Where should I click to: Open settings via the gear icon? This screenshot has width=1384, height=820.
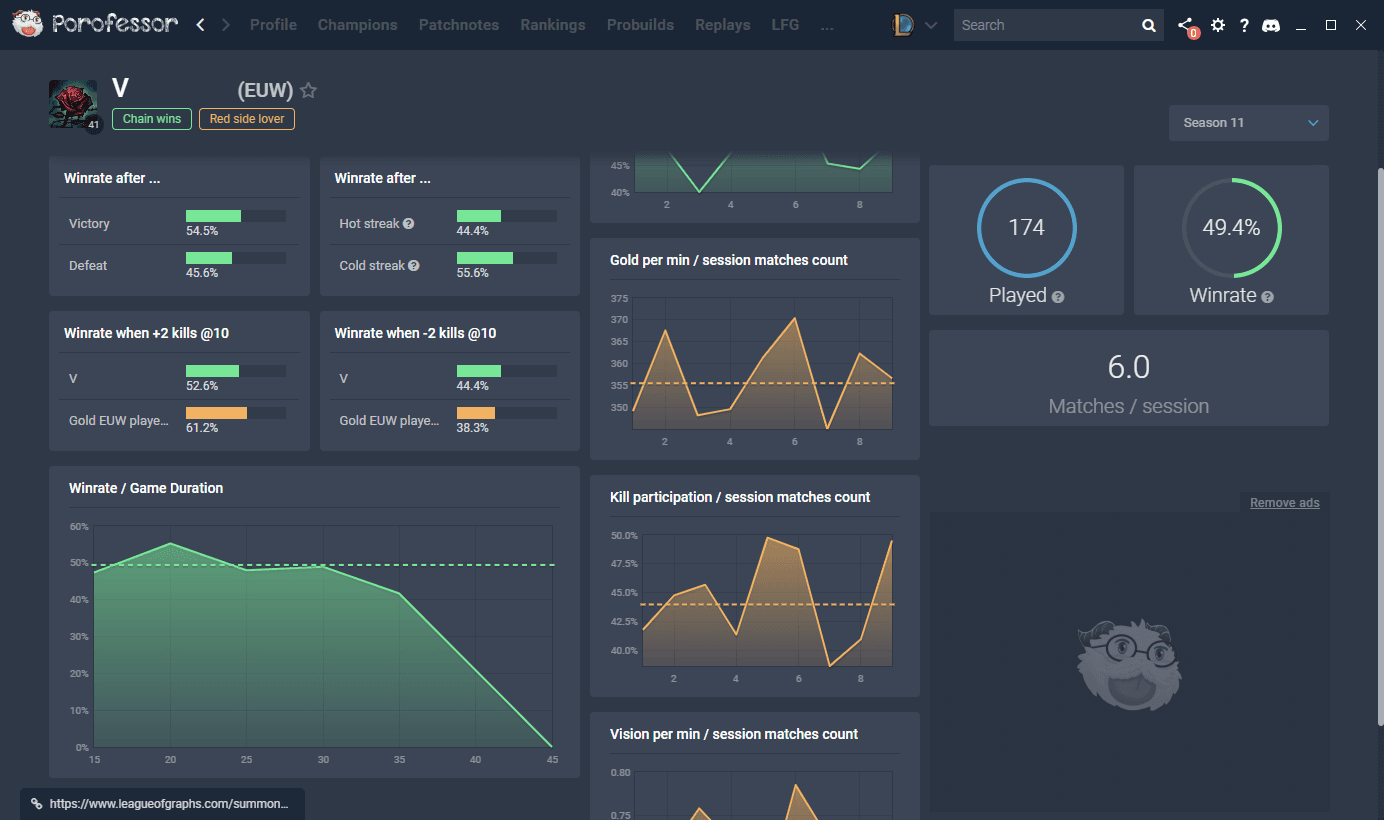tap(1217, 25)
